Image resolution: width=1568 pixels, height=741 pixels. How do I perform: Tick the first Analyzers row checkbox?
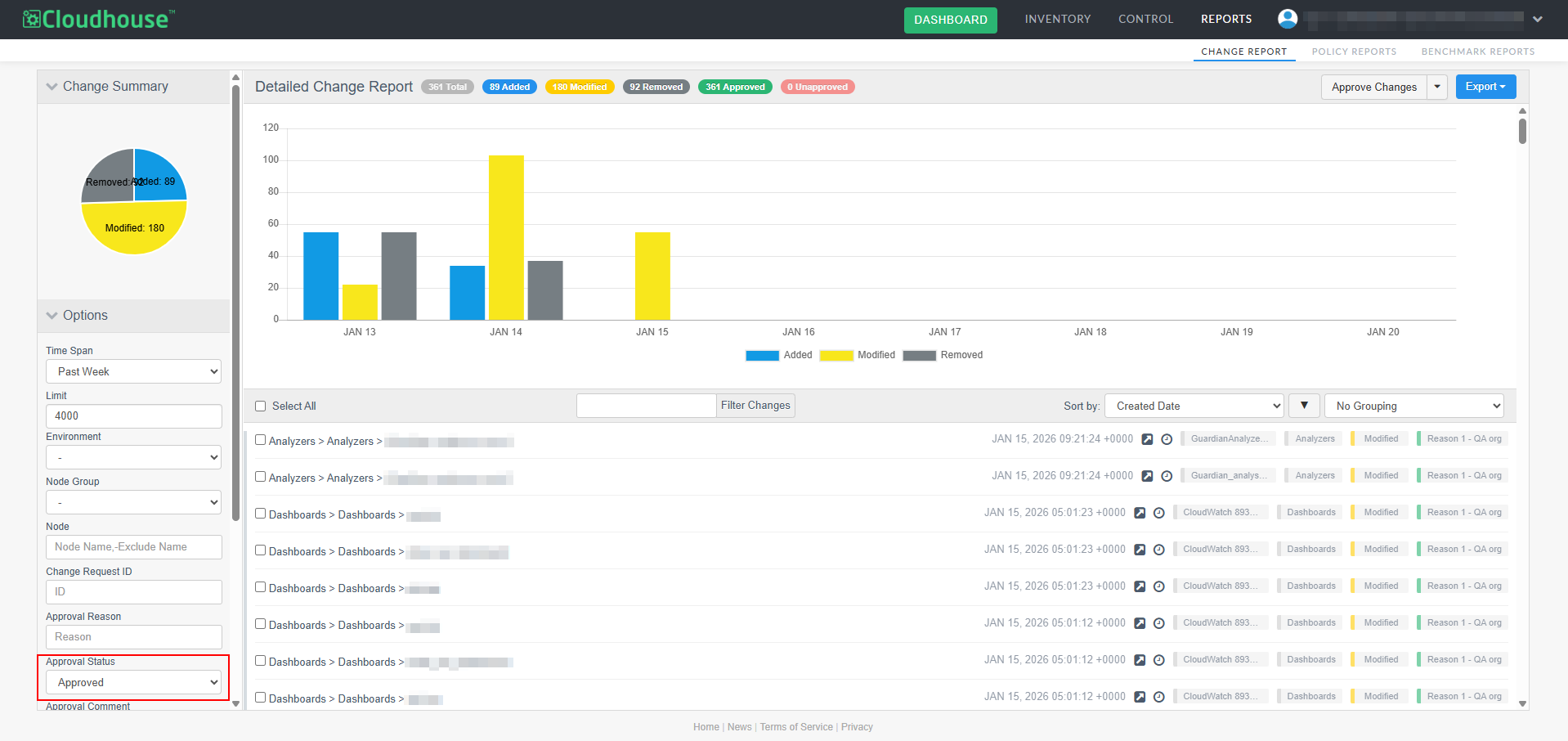261,440
